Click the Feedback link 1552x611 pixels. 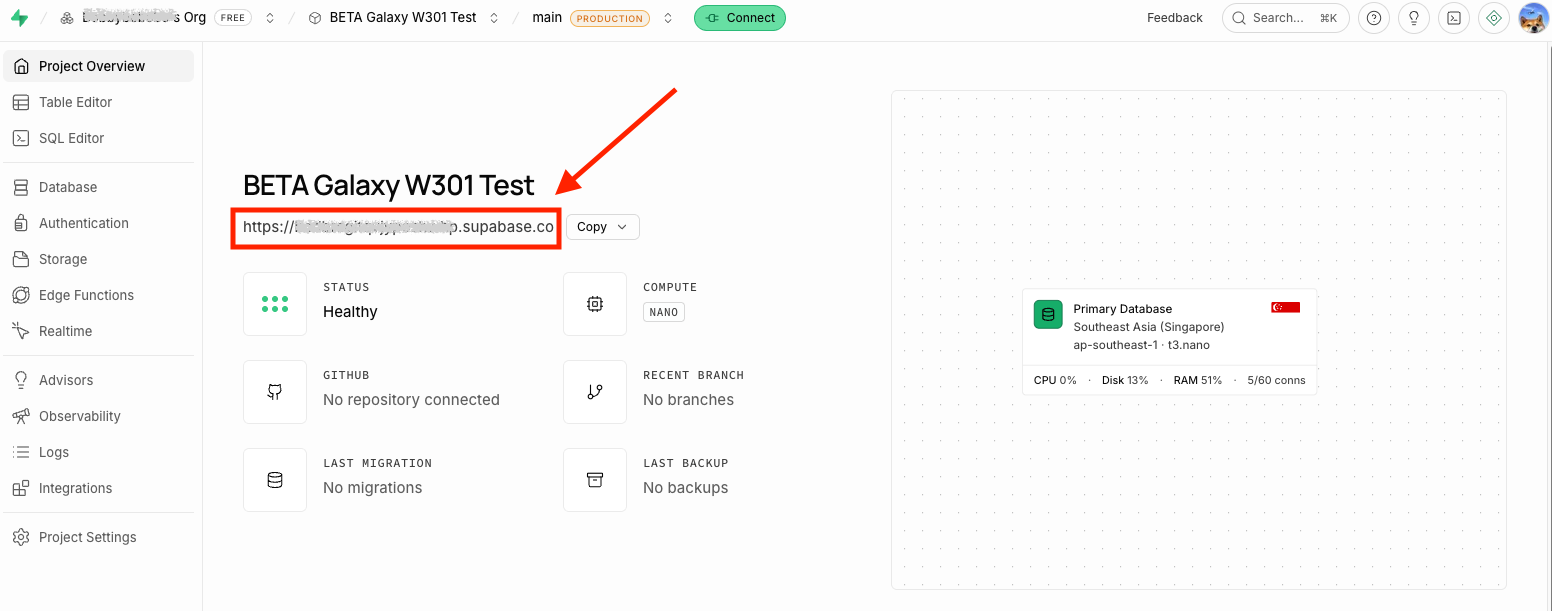(x=1175, y=18)
